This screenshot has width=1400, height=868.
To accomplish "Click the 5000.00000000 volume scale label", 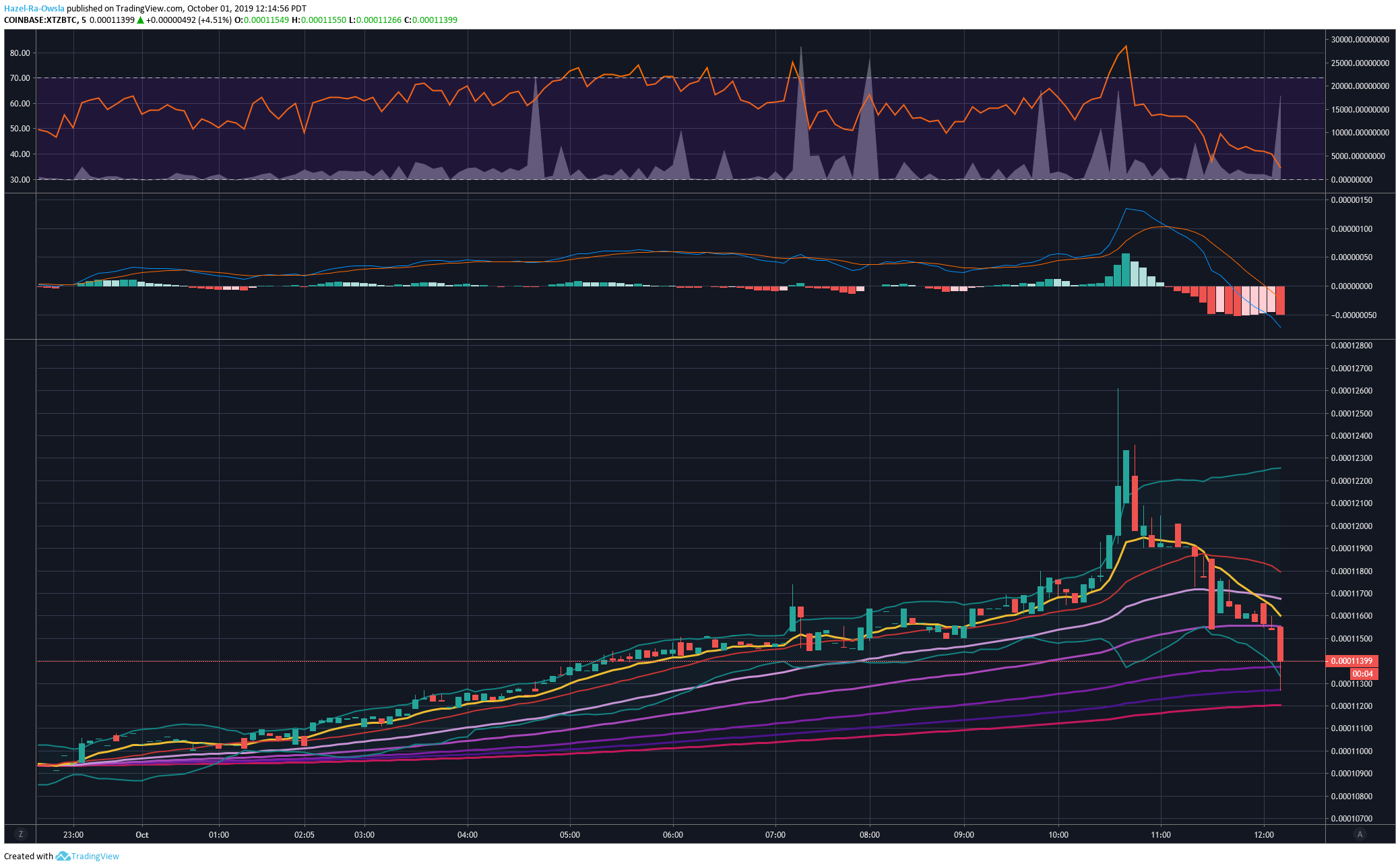I will click(x=1358, y=156).
